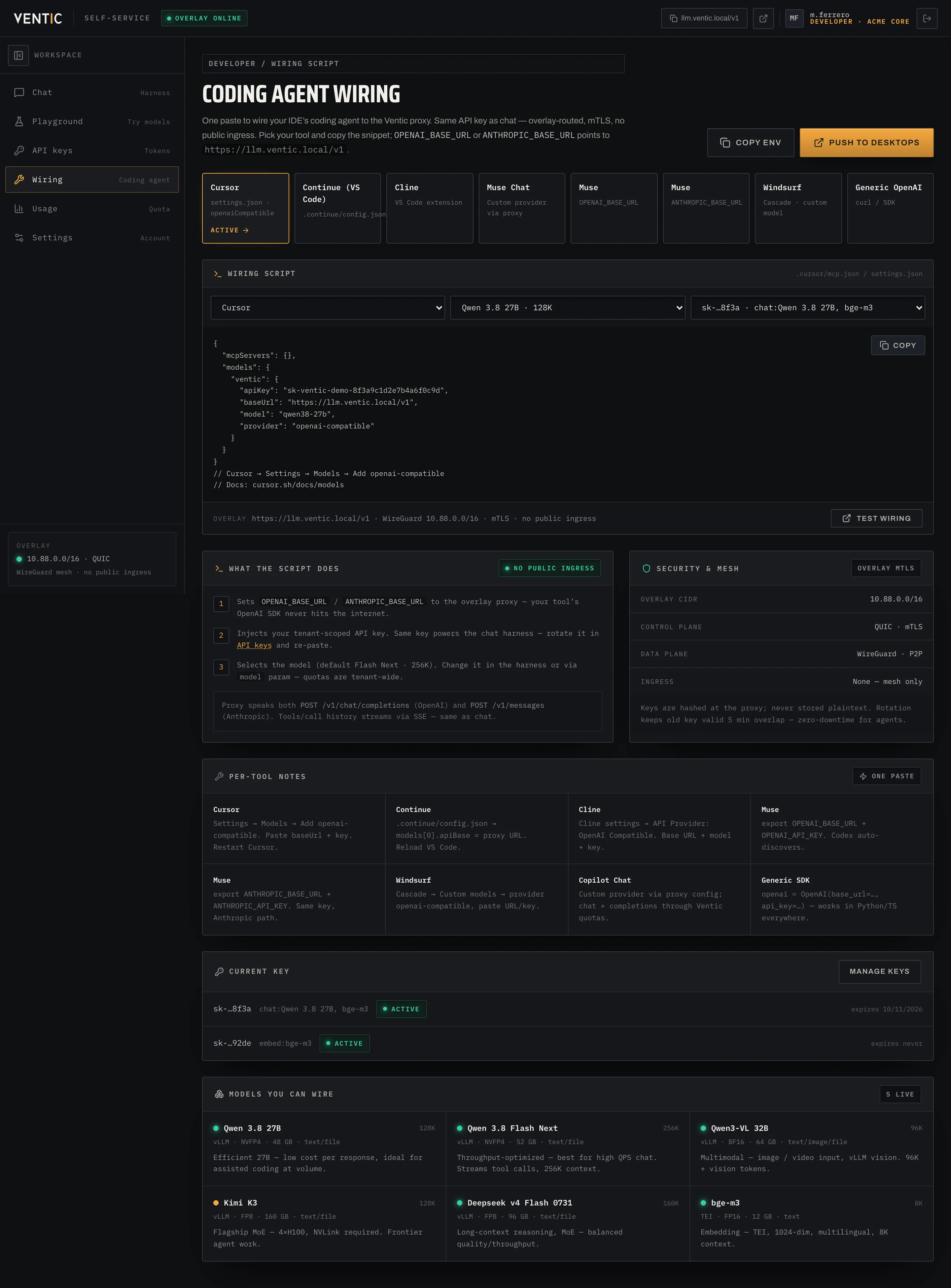Image resolution: width=951 pixels, height=1288 pixels.
Task: Follow the API keys link in step 2
Action: point(254,645)
